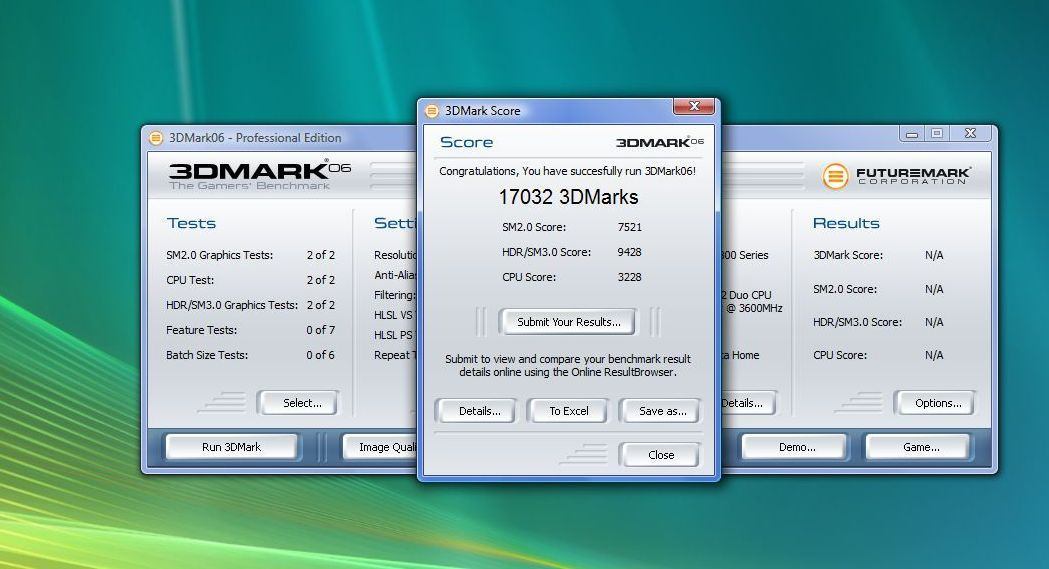
Task: Click the Congratulations message text
Action: pos(567,171)
